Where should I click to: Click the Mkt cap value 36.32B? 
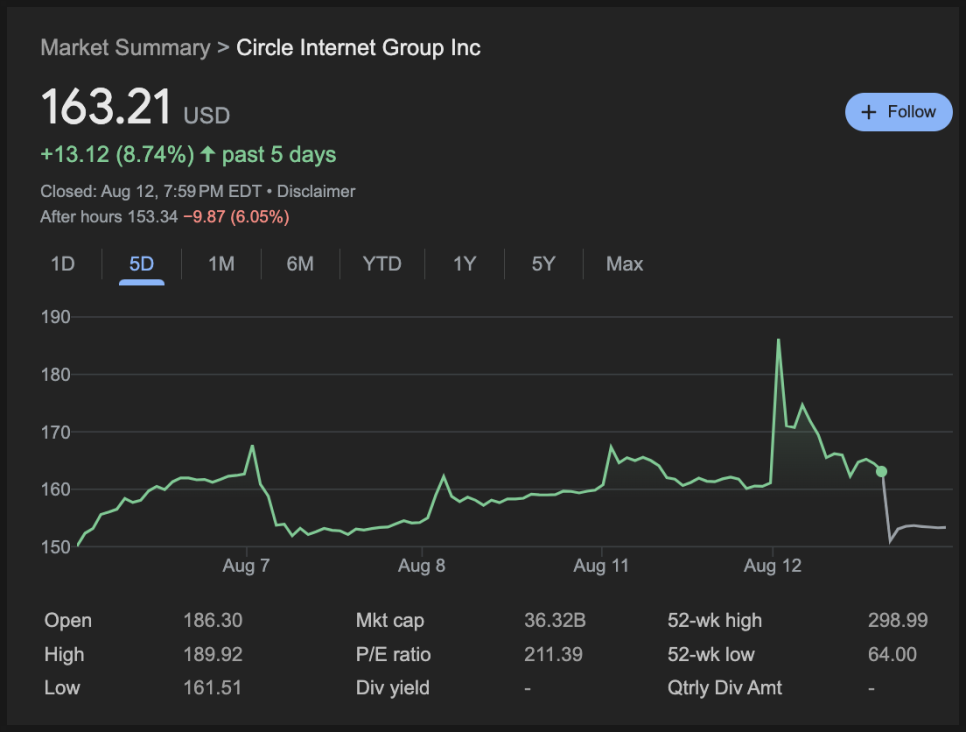[554, 620]
